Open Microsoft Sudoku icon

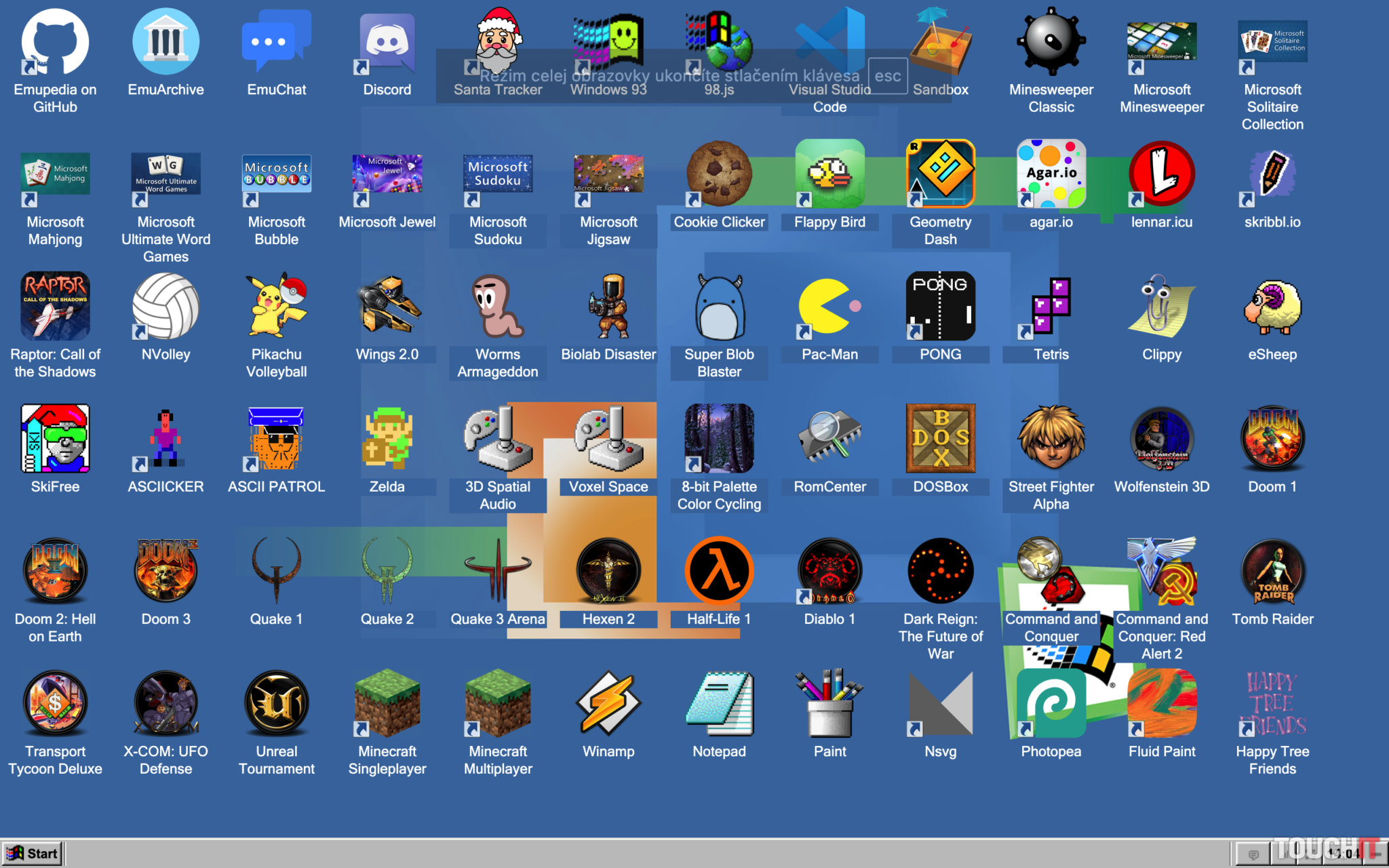tap(498, 174)
